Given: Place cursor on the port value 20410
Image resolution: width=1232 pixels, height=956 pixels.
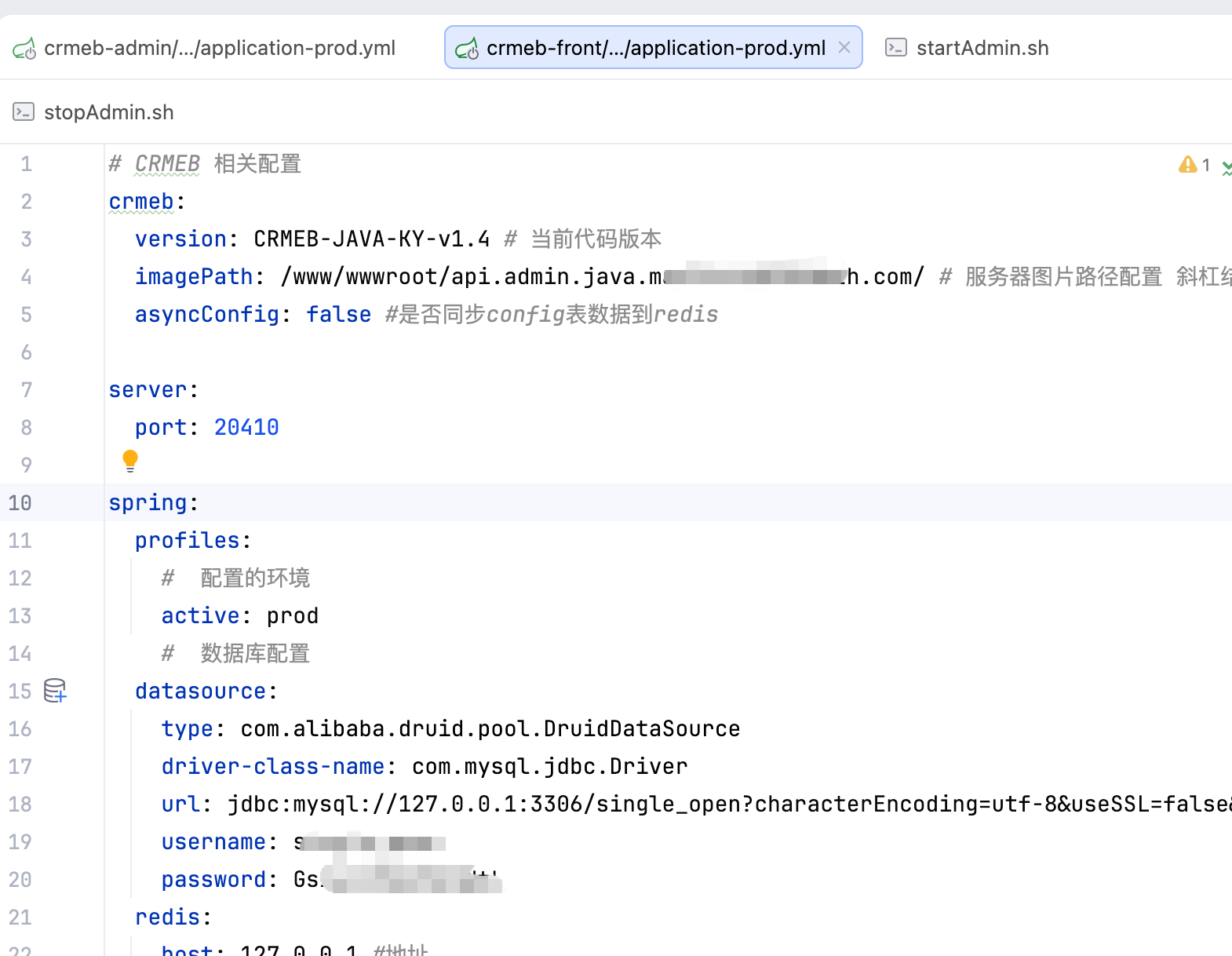Looking at the screenshot, I should 246,428.
